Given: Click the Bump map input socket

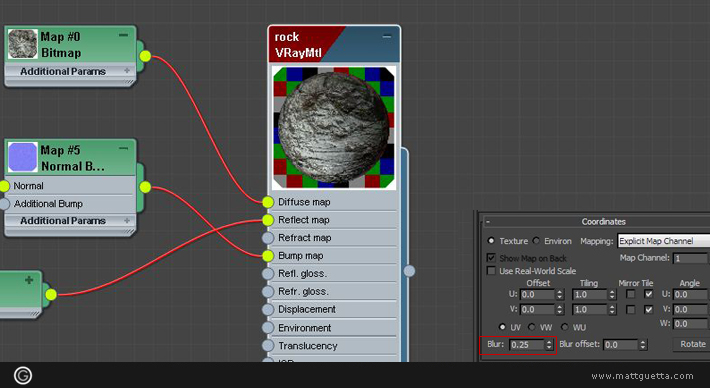Looking at the screenshot, I should point(268,256).
